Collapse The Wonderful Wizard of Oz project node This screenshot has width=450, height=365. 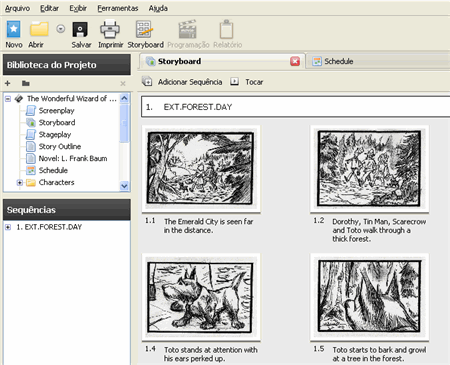[8, 99]
